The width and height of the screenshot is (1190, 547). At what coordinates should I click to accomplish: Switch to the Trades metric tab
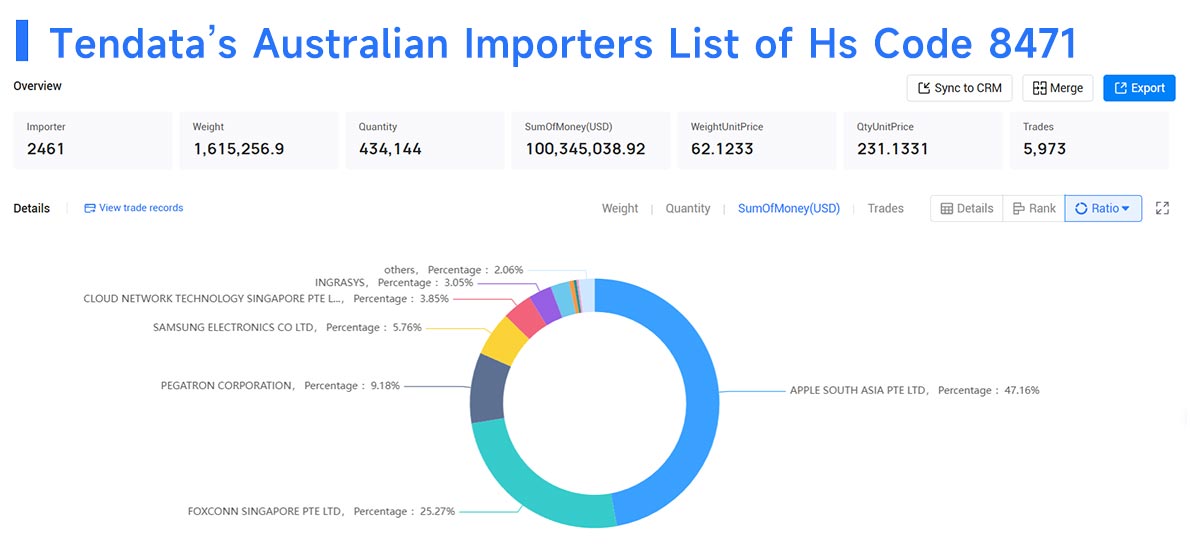tap(886, 209)
